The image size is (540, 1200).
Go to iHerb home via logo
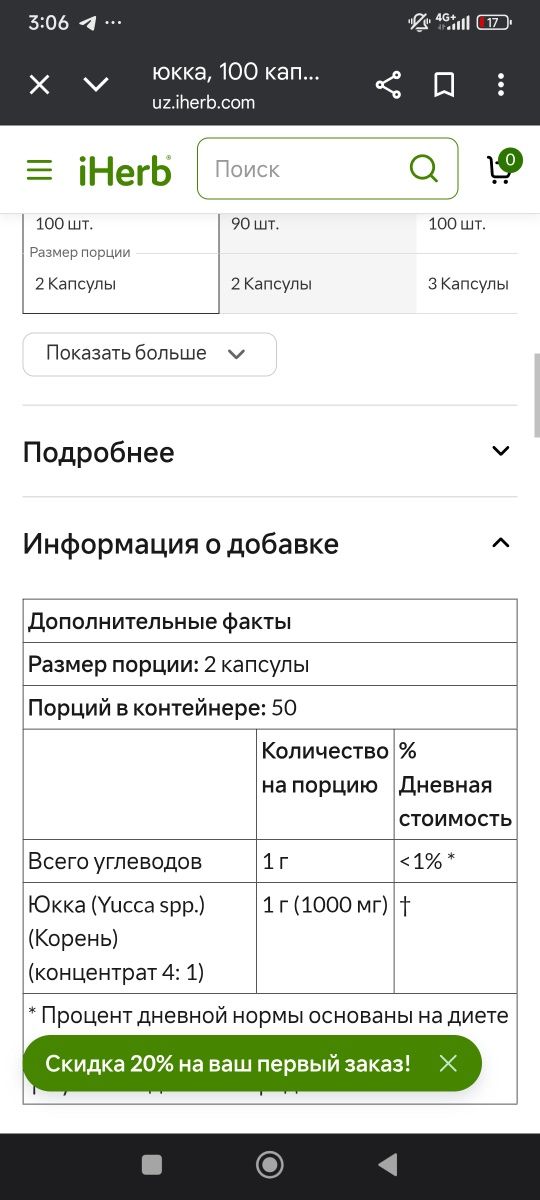coord(125,170)
